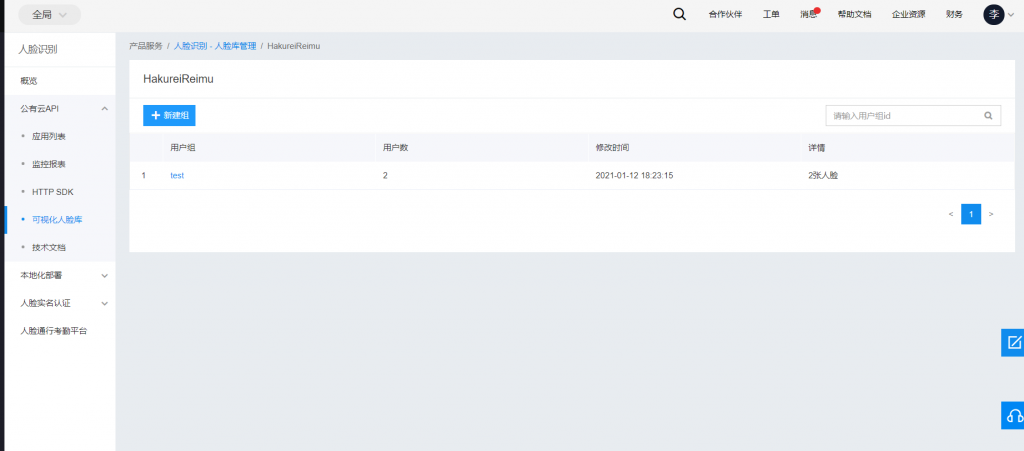Click the user count 2 cell

tap(385, 176)
